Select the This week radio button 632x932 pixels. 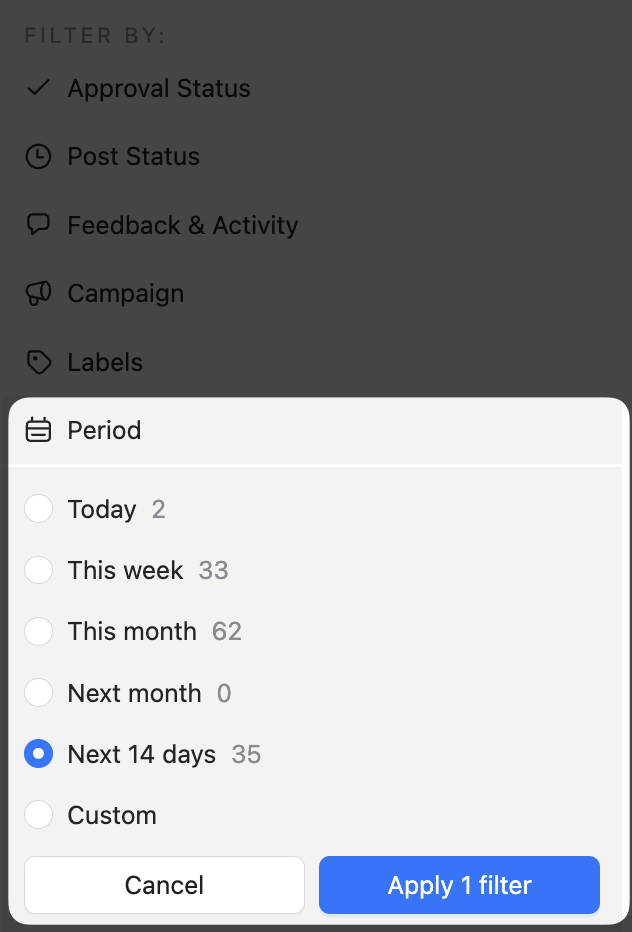point(38,570)
